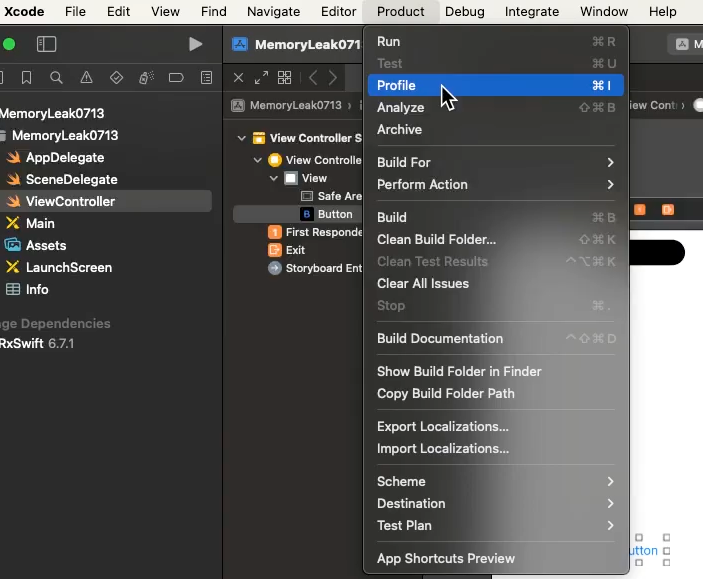Open the bookmark navigator icon
This screenshot has width=703, height=579.
tap(26, 78)
